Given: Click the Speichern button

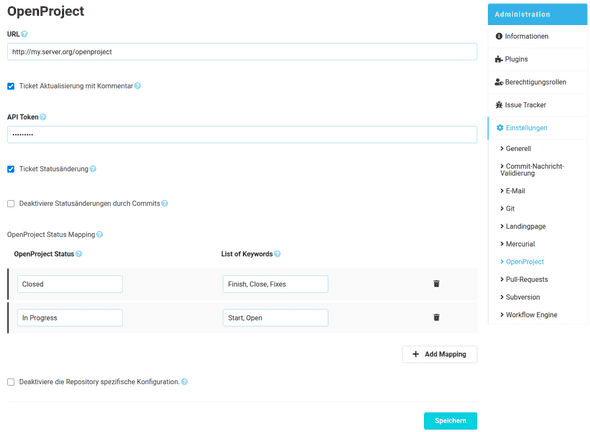Looking at the screenshot, I should [x=450, y=421].
